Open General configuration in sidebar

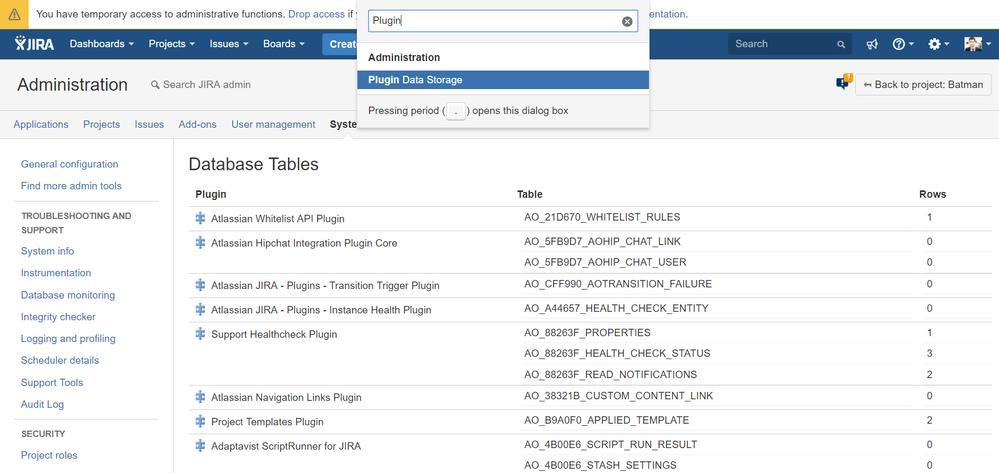point(69,164)
